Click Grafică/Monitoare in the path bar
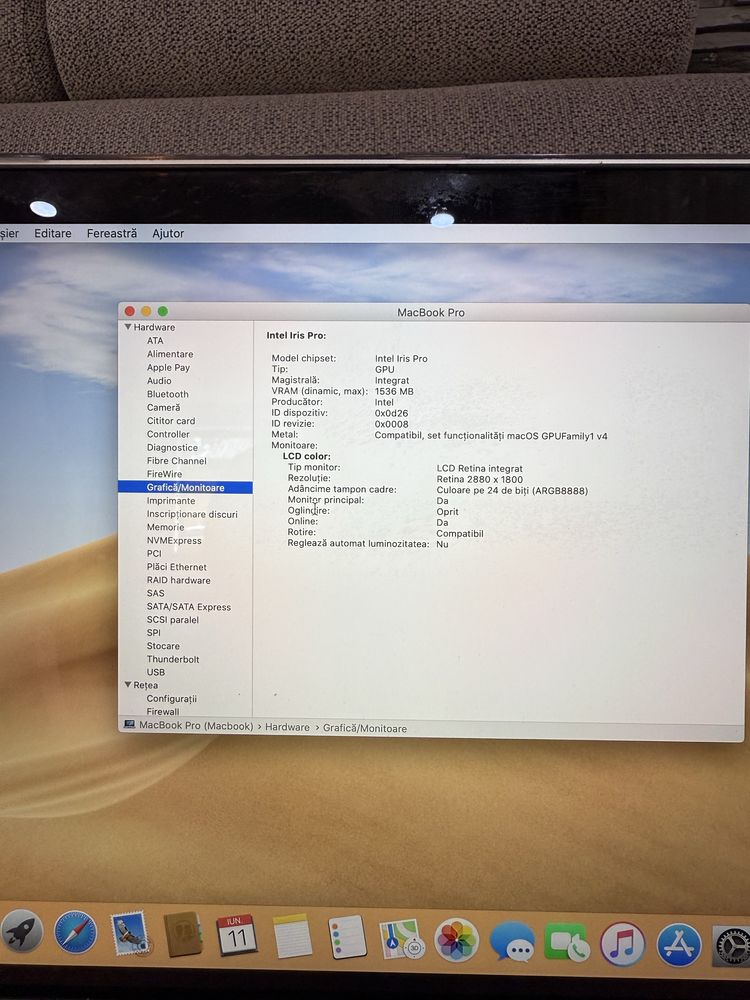Viewport: 750px width, 1000px height. [x=365, y=728]
